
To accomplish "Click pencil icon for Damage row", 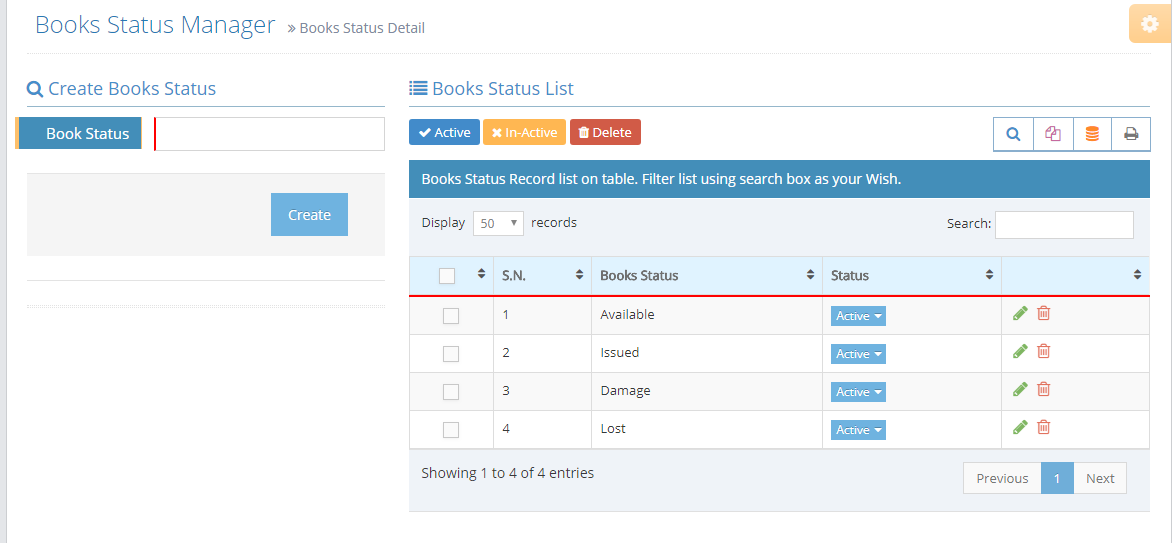I will pyautogui.click(x=1020, y=389).
